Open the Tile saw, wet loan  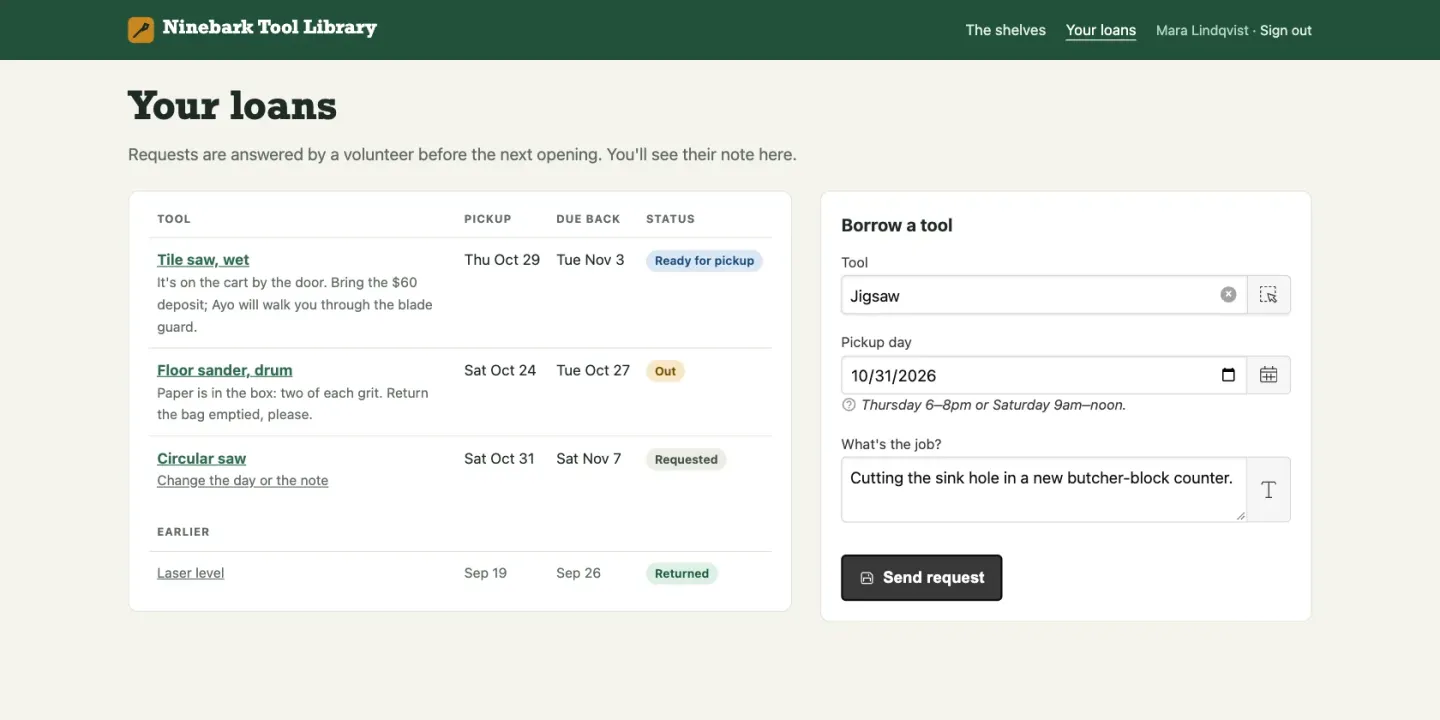click(203, 259)
